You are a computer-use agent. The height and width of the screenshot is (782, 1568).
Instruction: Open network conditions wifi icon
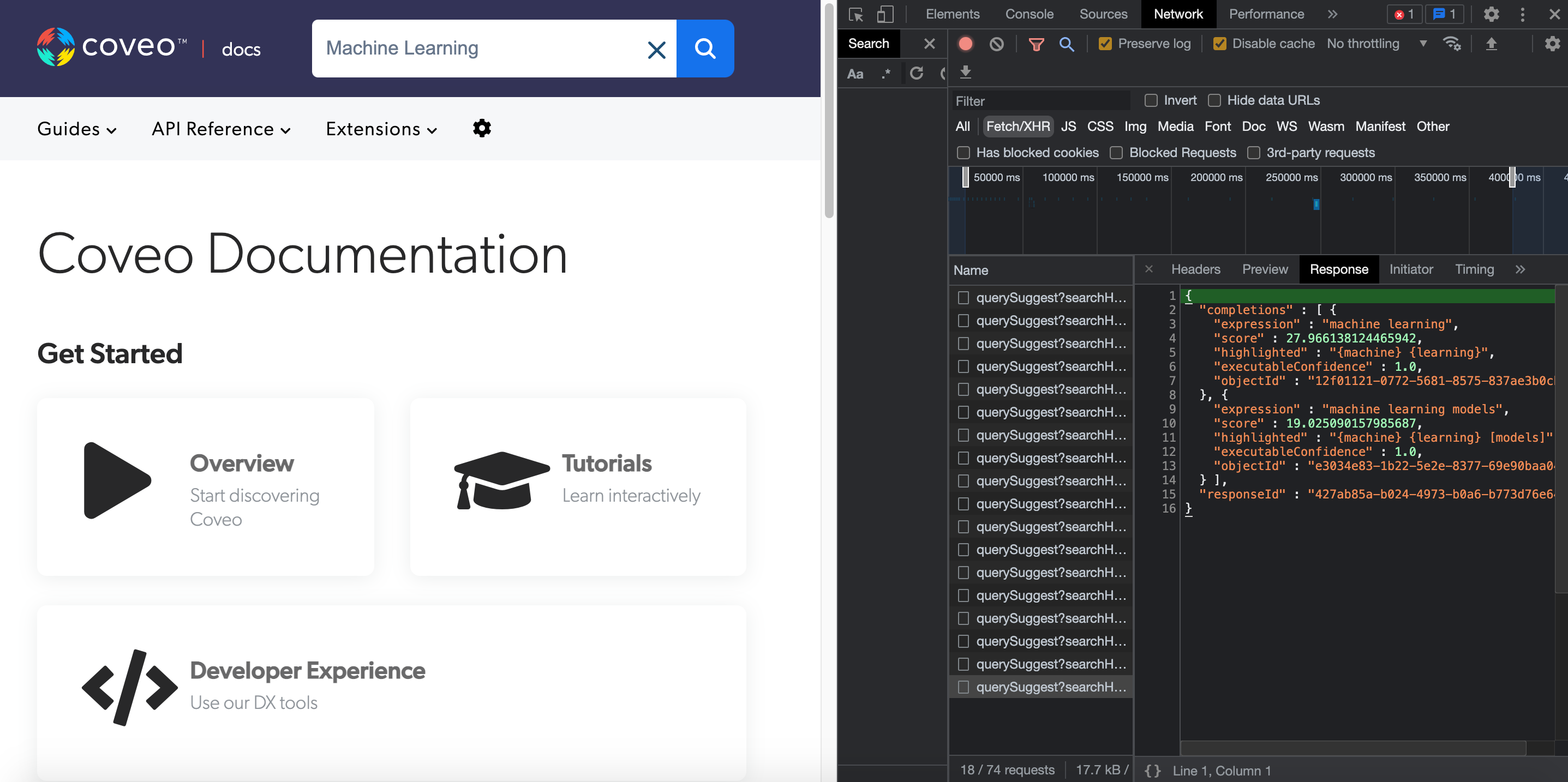pos(1451,44)
